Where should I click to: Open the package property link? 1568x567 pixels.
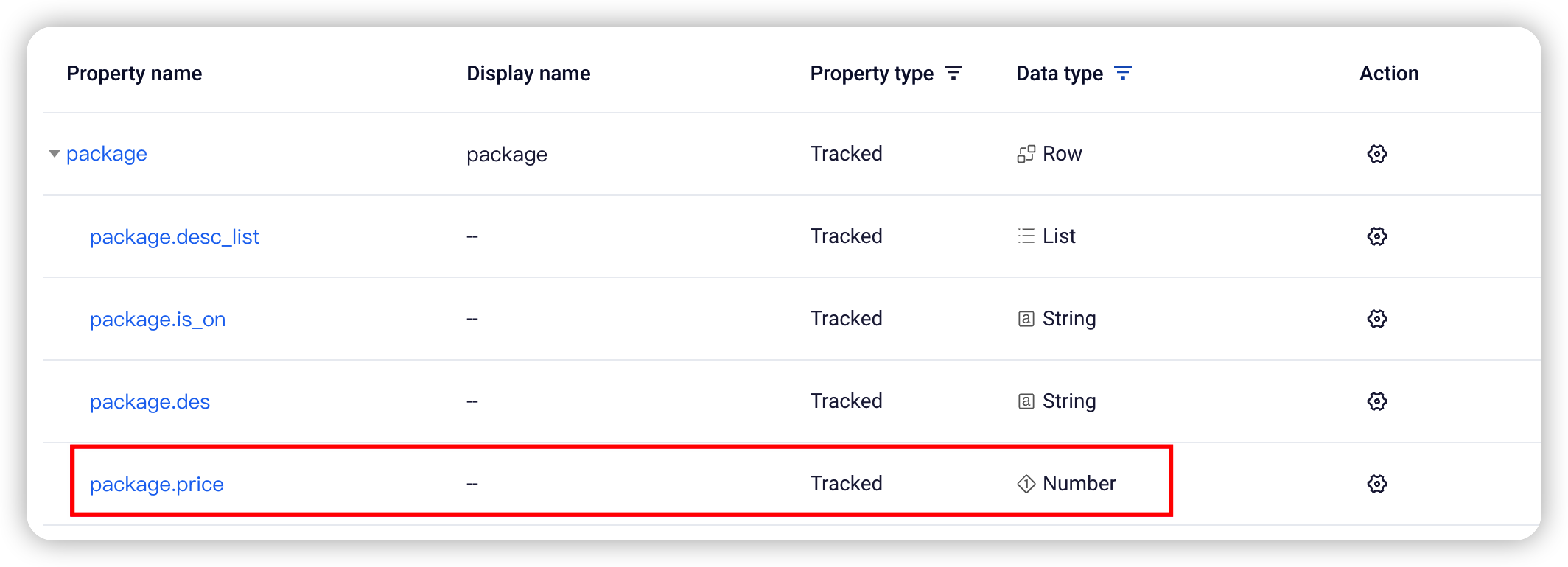[107, 154]
